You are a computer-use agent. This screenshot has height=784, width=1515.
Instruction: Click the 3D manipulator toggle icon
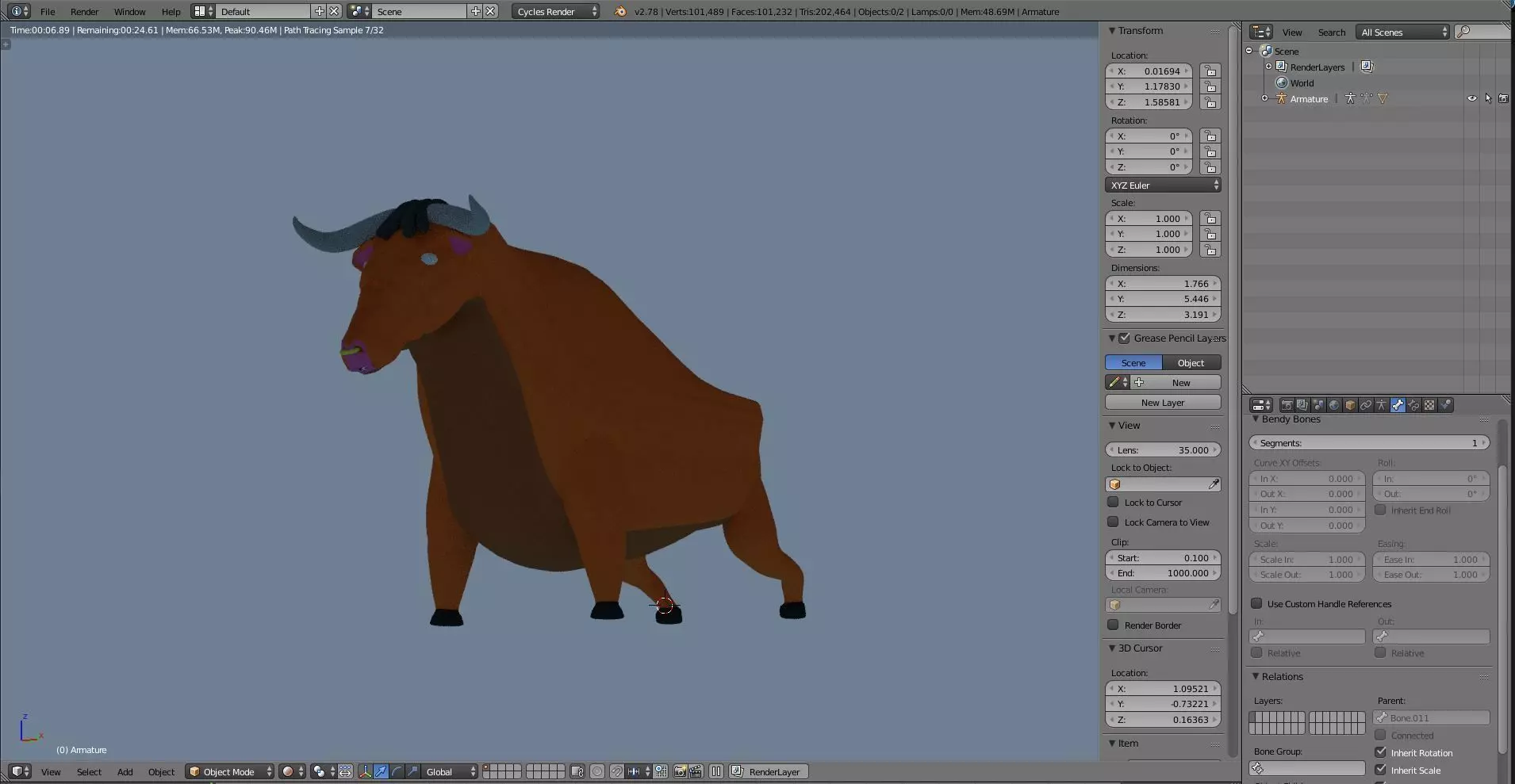(x=365, y=771)
